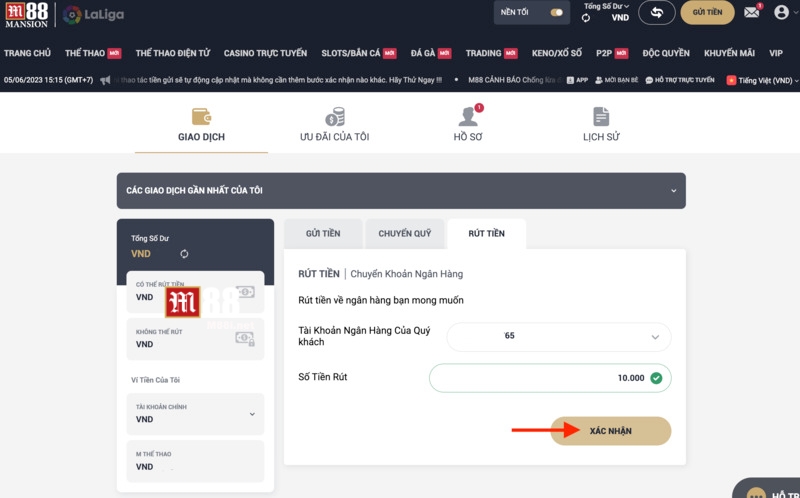The image size is (800, 498).
Task: Open the Hồ Sơ profile icon
Action: (468, 117)
